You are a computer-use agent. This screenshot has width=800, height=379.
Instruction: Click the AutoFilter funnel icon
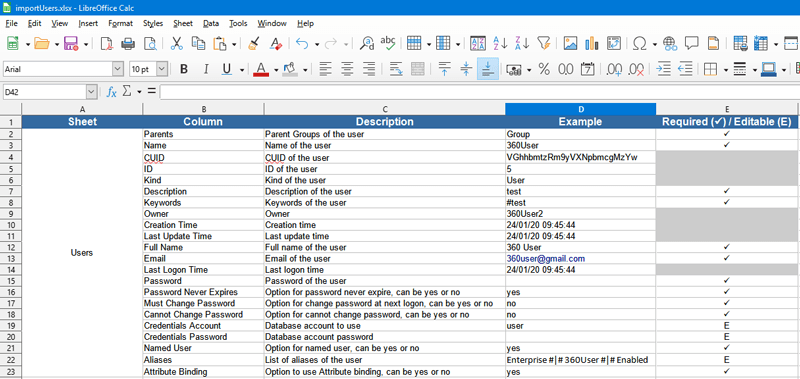544,44
